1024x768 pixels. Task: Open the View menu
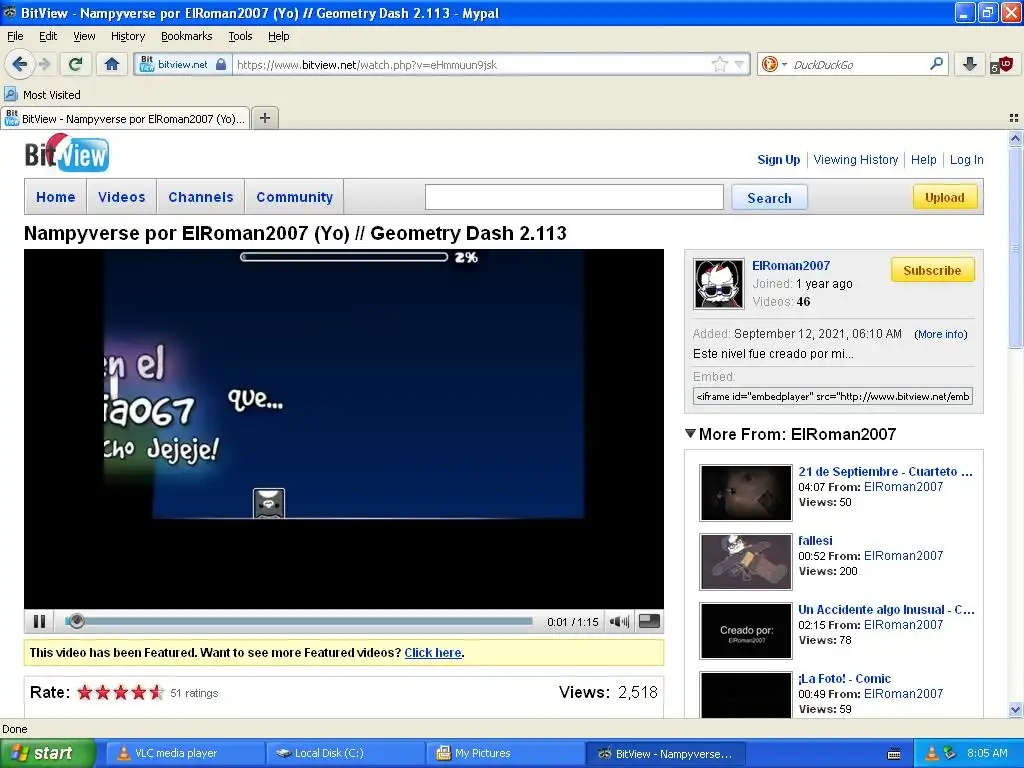pyautogui.click(x=84, y=36)
